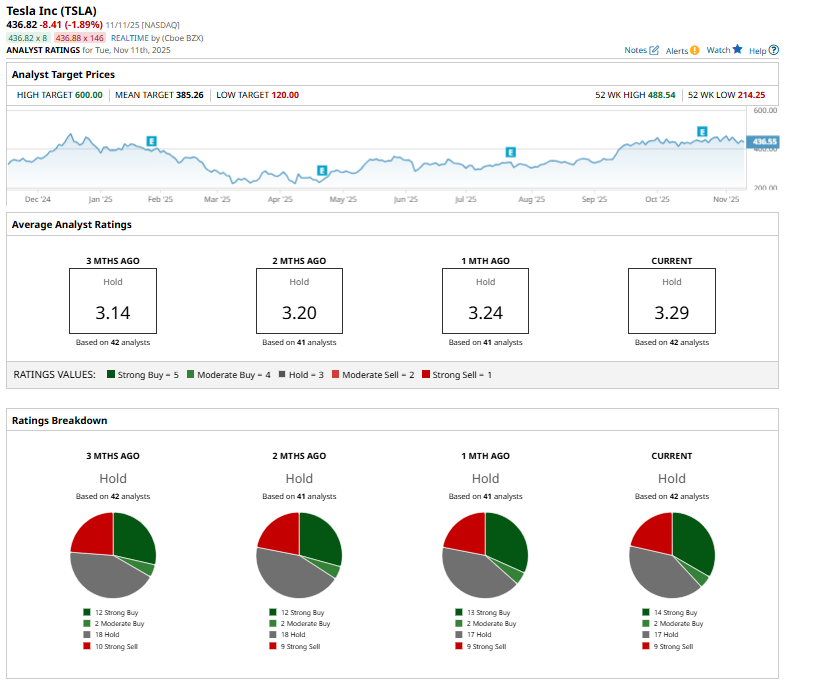Click the green bid quote 436.82 x 8
Viewport: 820px width, 700px height.
click(x=28, y=37)
